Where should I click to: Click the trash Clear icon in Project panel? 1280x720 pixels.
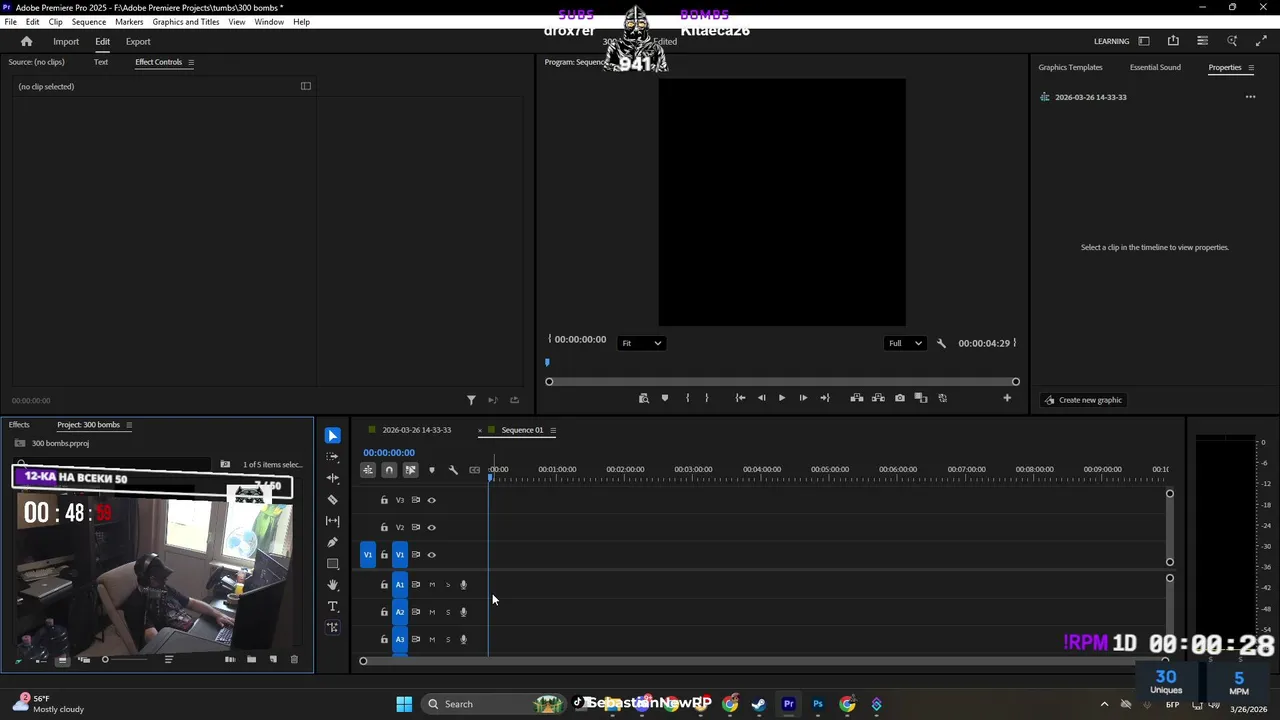[294, 659]
